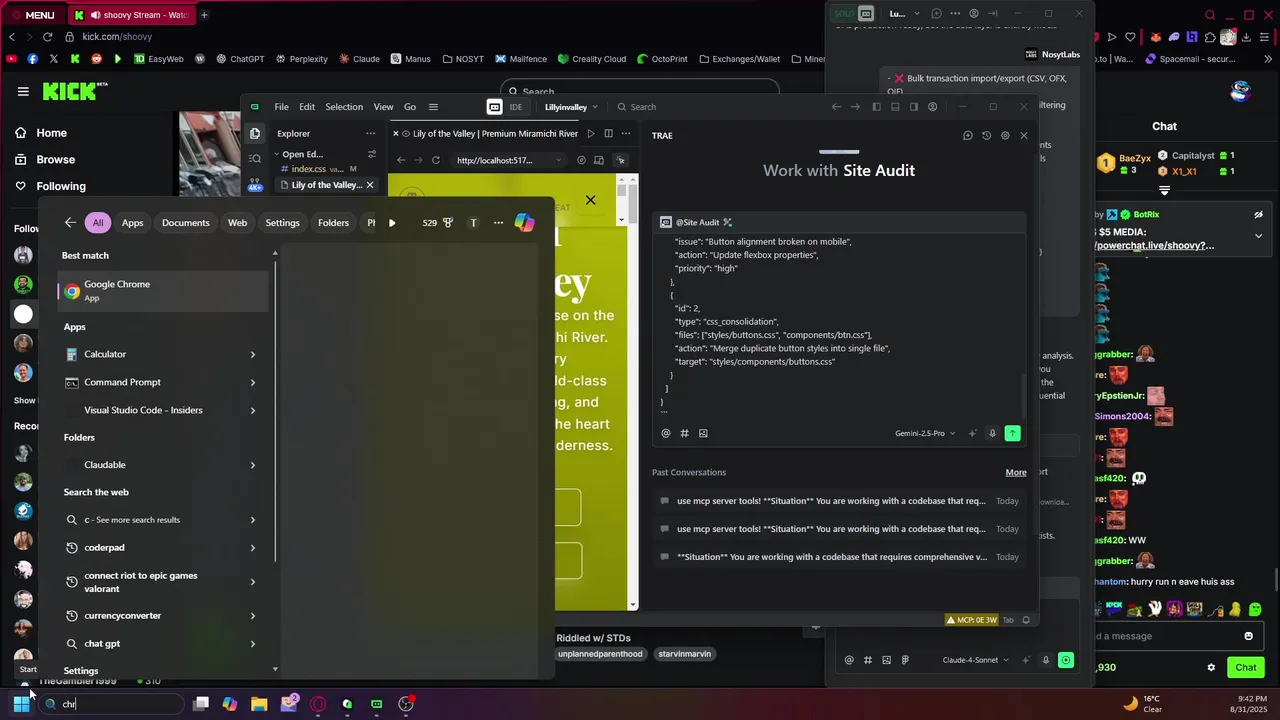Expand coderpad web suggestion
This screenshot has height=720, width=1280.
(252, 548)
